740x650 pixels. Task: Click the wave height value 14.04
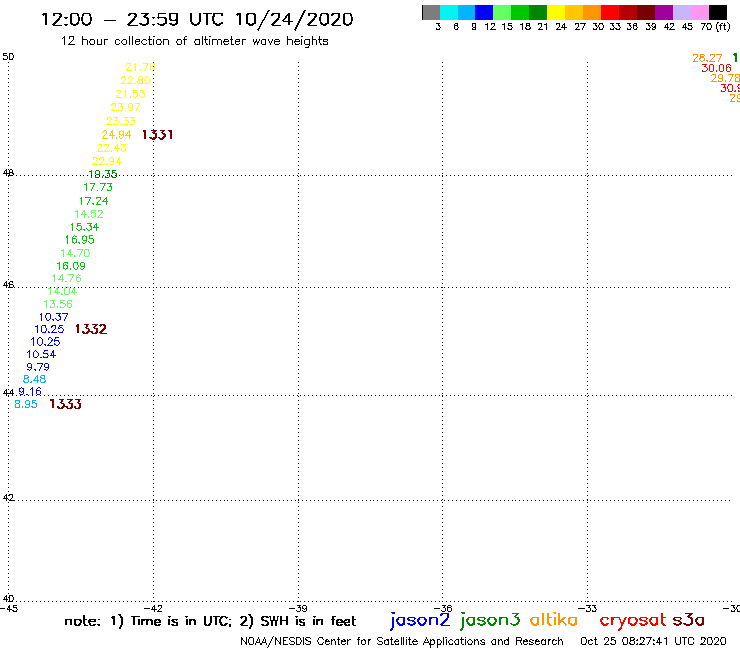(x=62, y=291)
